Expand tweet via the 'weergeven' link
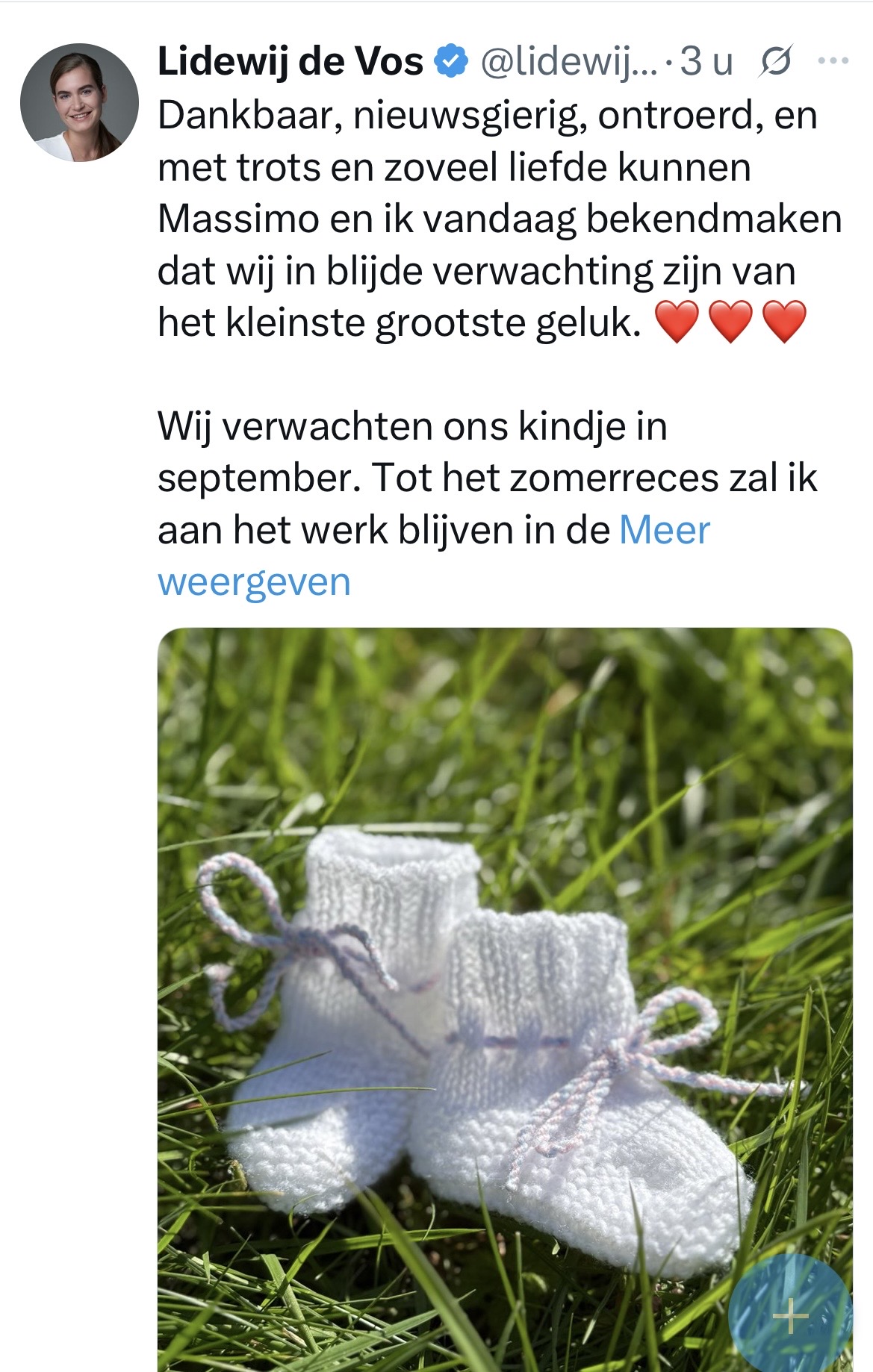The height and width of the screenshot is (1372, 873). (254, 583)
